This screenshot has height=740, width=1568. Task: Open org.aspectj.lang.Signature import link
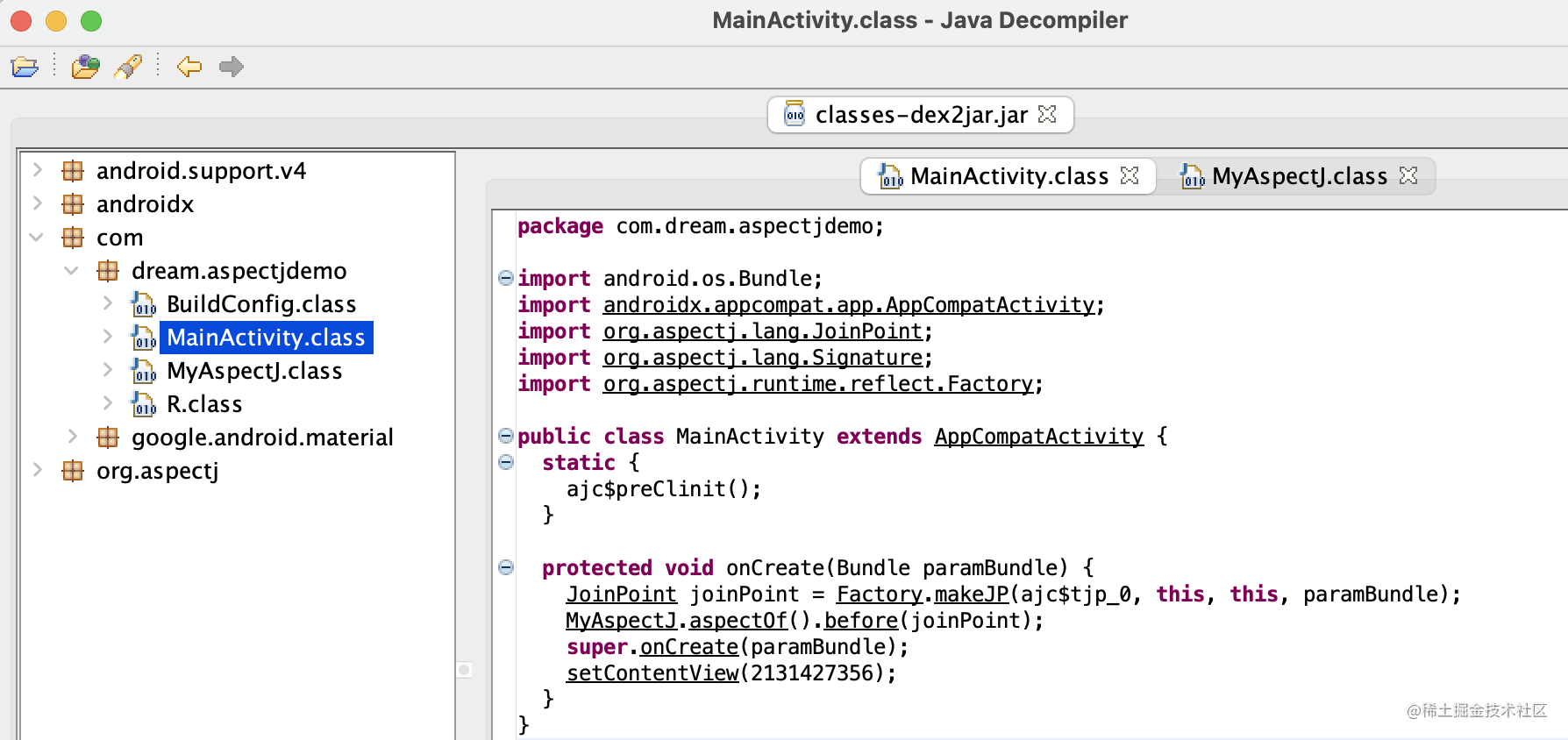(x=762, y=358)
